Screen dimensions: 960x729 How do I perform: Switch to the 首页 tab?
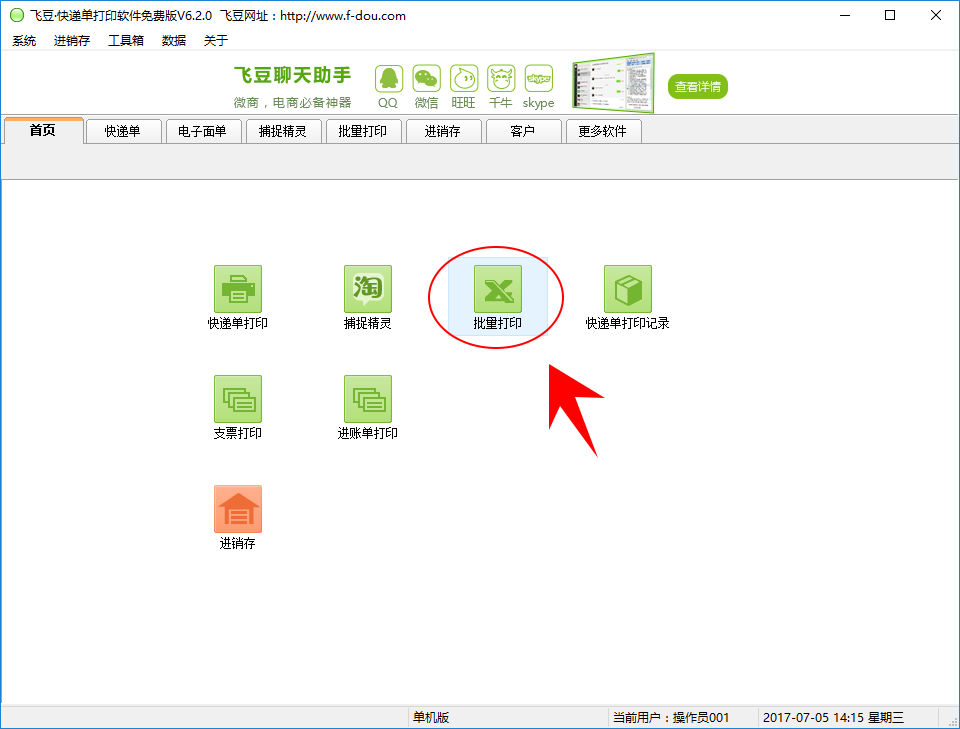click(43, 130)
